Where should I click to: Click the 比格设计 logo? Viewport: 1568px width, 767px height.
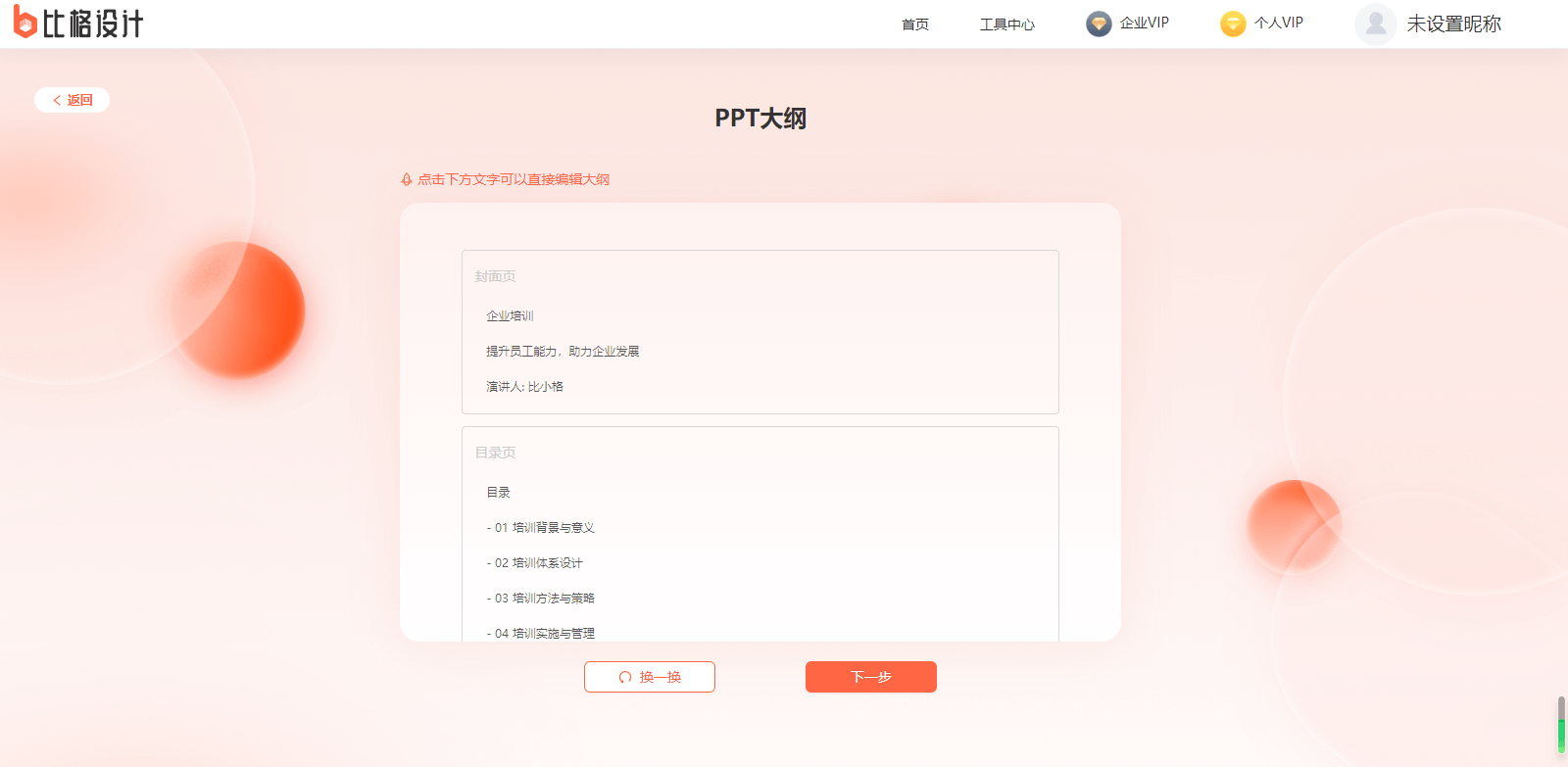78,23
